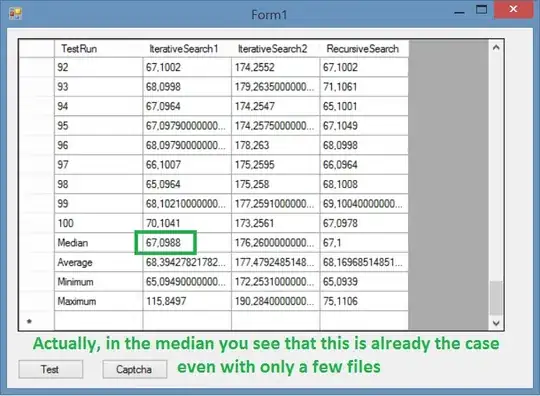Screen dimensions: 540x396
Task: Select the cell 66,0964
Action: [364, 165]
